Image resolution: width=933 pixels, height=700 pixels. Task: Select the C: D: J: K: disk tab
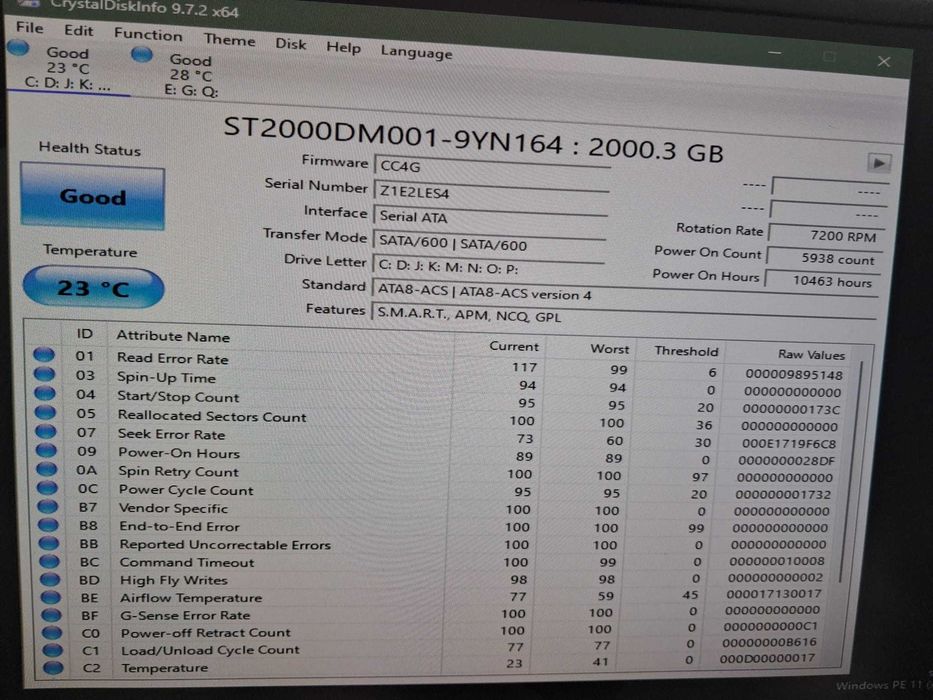(x=68, y=69)
